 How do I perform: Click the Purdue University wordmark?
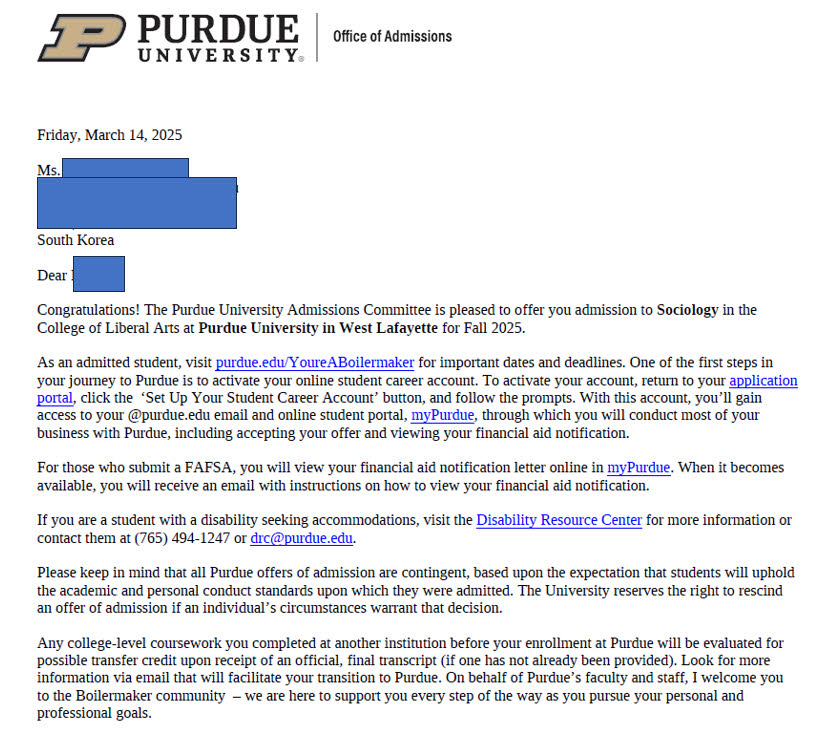(219, 38)
